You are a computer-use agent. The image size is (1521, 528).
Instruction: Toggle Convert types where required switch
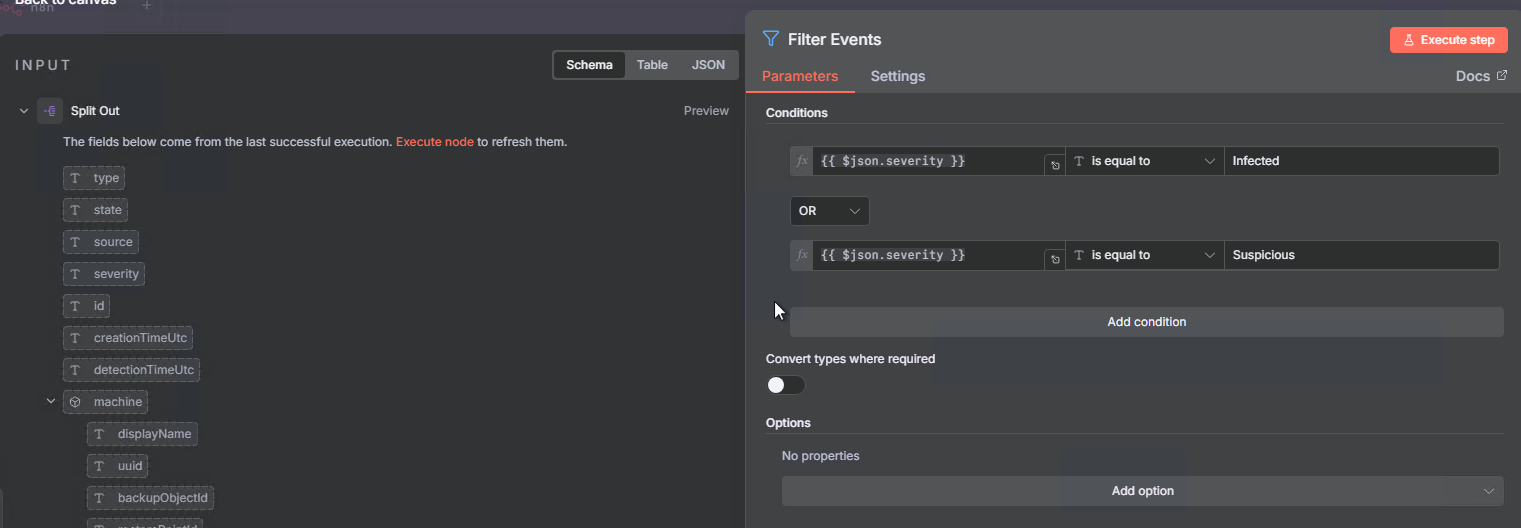785,385
